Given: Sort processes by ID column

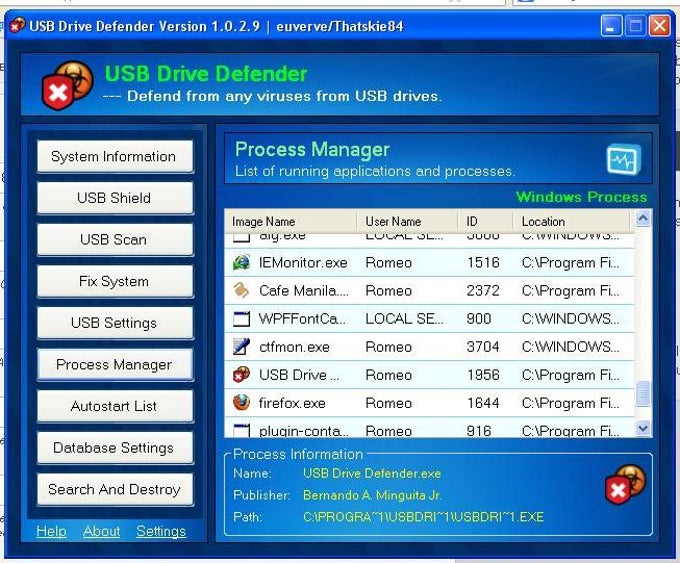Looking at the screenshot, I should tap(486, 222).
